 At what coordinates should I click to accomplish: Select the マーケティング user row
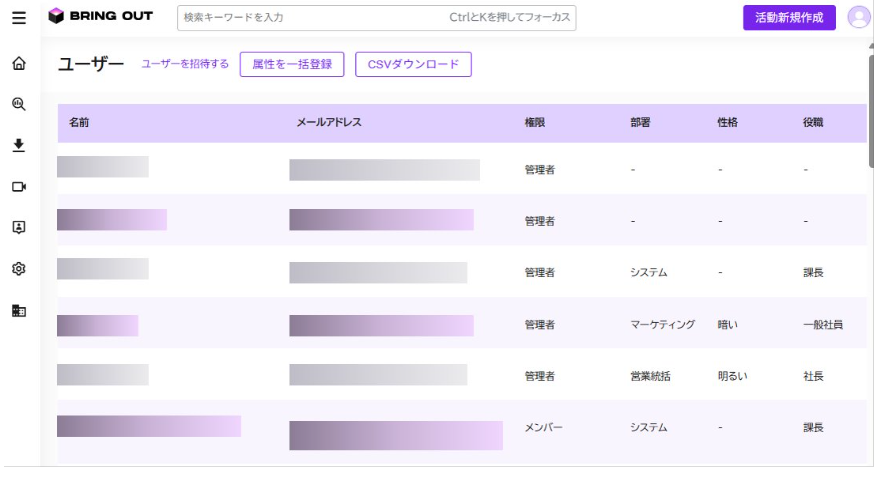(460, 324)
